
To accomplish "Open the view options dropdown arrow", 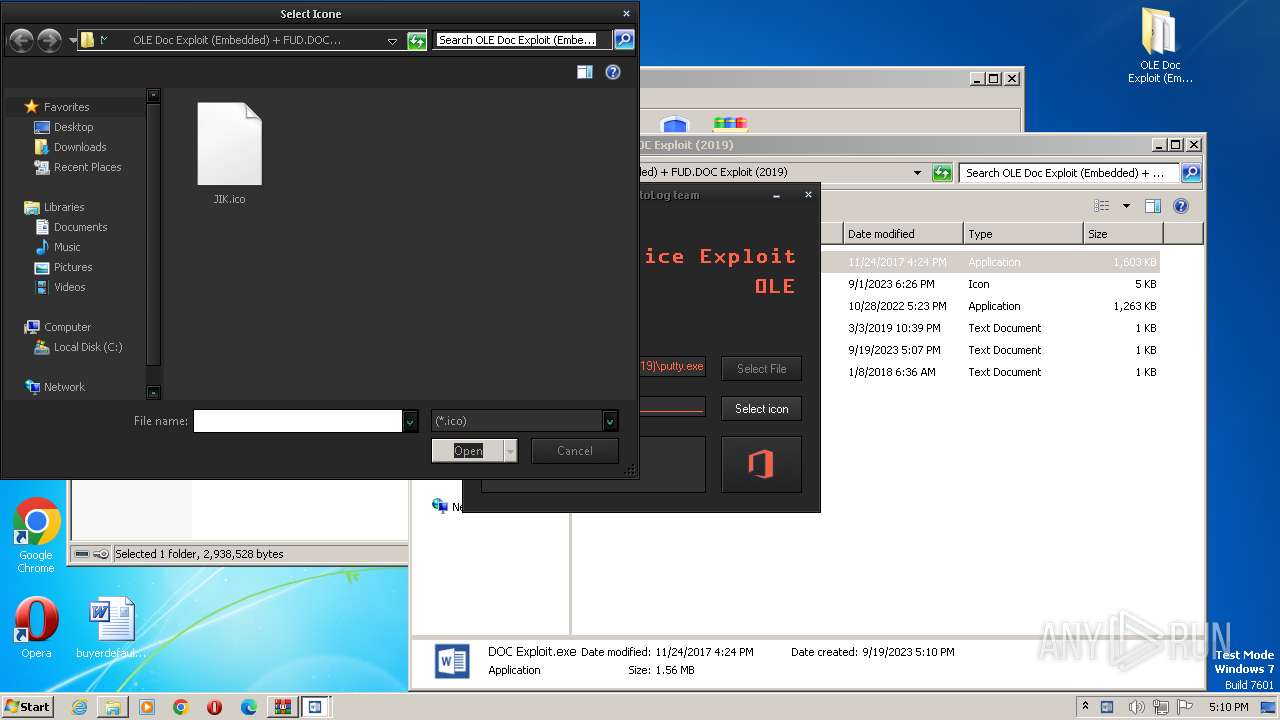I will tap(1126, 206).
